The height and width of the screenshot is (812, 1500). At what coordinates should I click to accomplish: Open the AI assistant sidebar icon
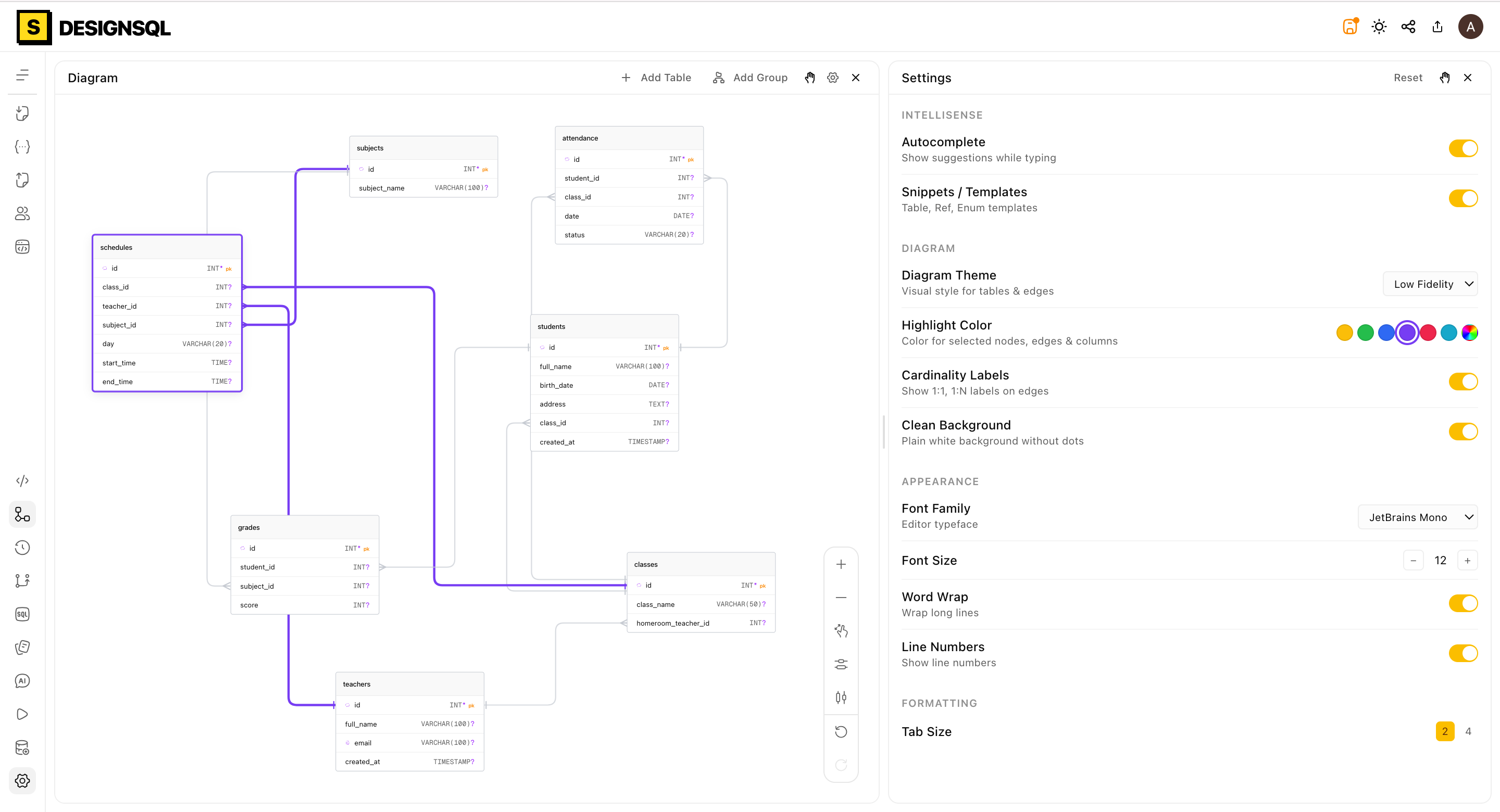point(22,681)
